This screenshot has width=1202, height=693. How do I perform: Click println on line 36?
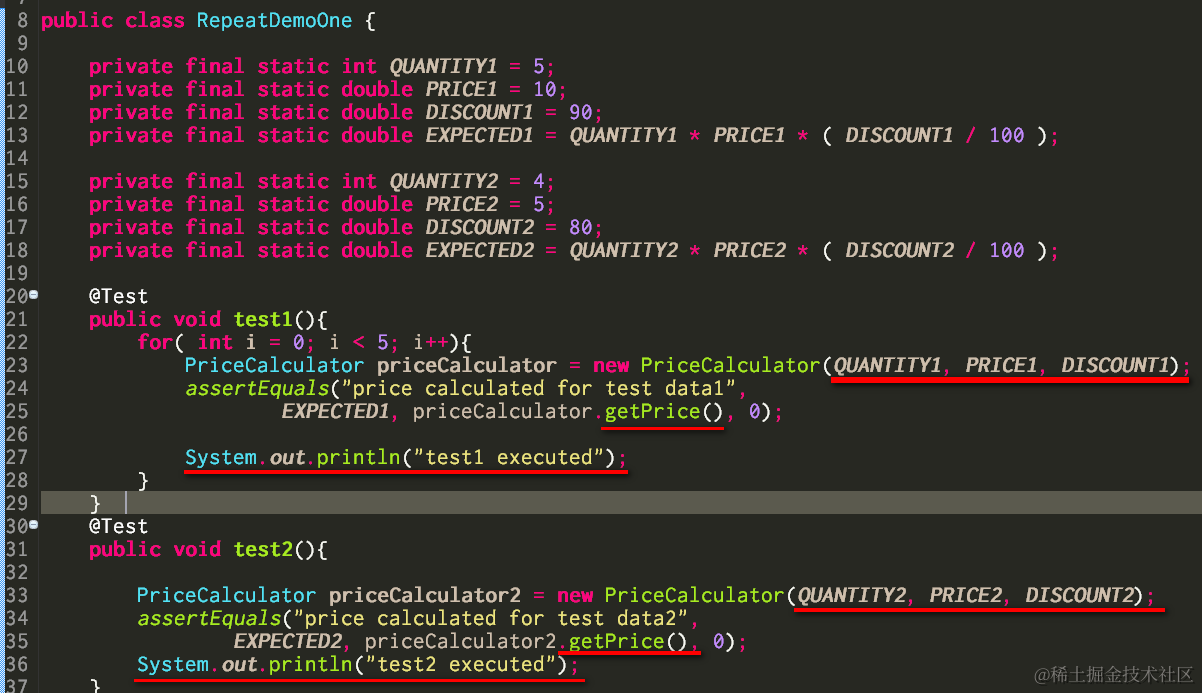click(x=311, y=664)
